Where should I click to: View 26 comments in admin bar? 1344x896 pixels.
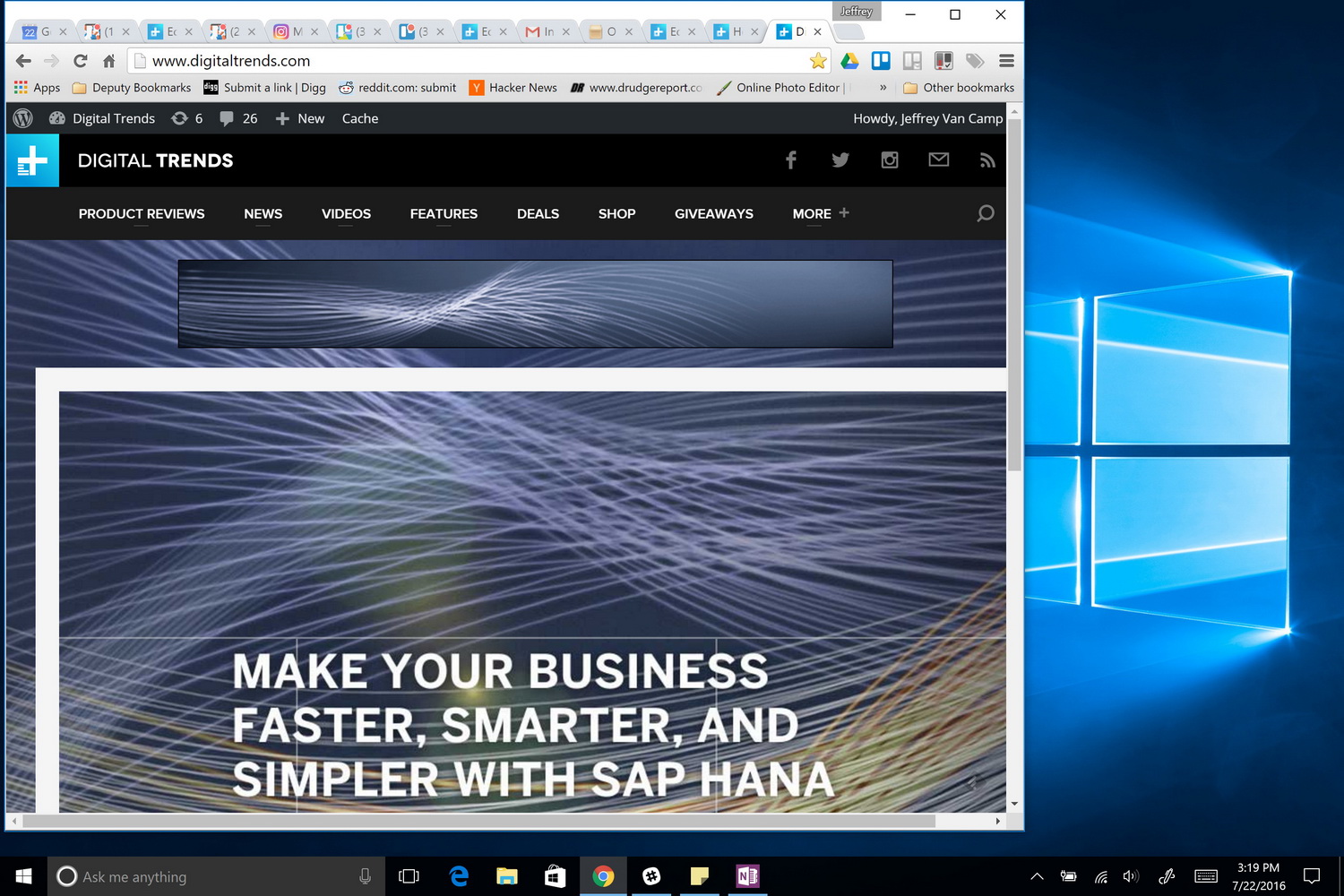pyautogui.click(x=238, y=118)
